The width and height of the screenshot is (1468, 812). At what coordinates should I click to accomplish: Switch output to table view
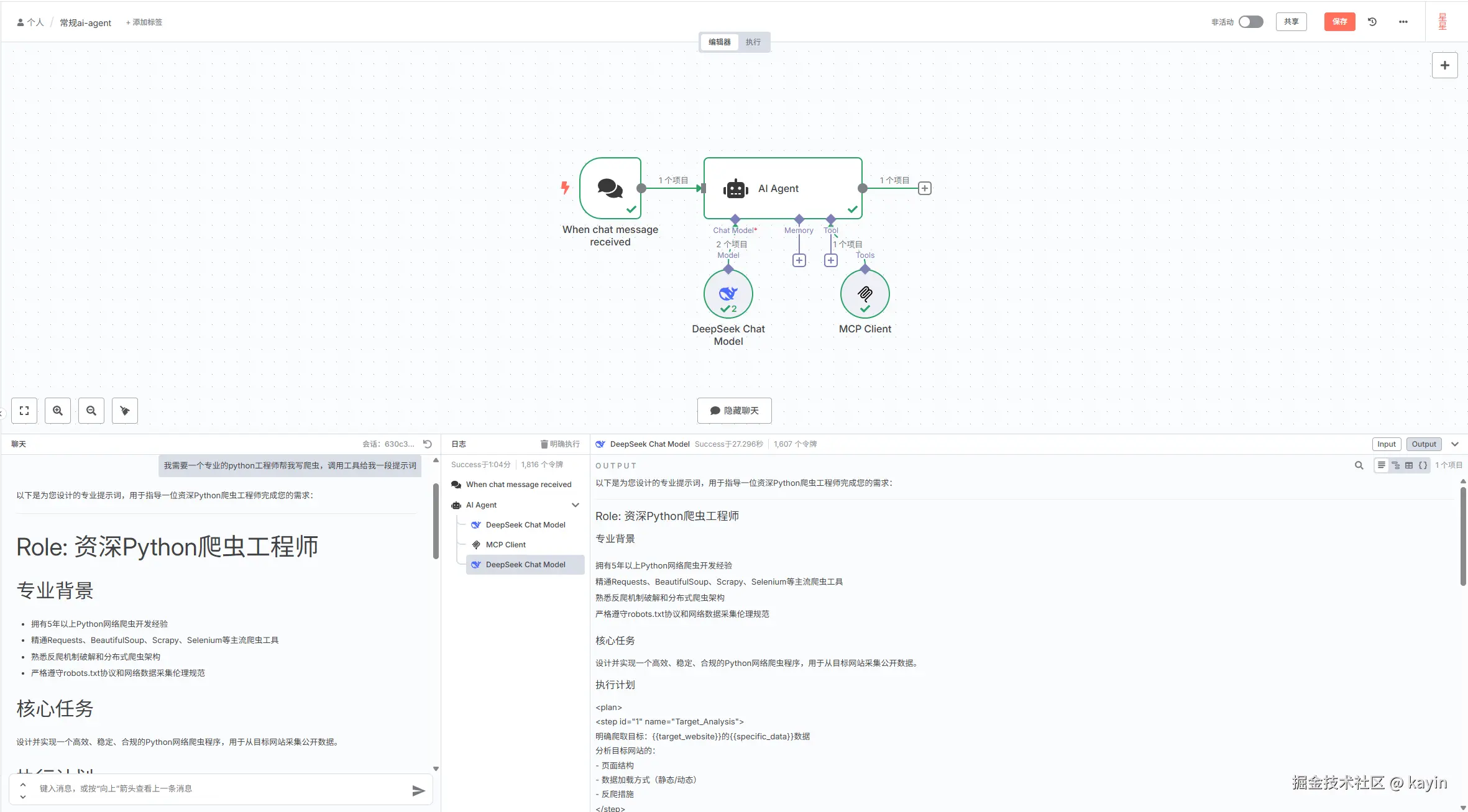[1409, 465]
